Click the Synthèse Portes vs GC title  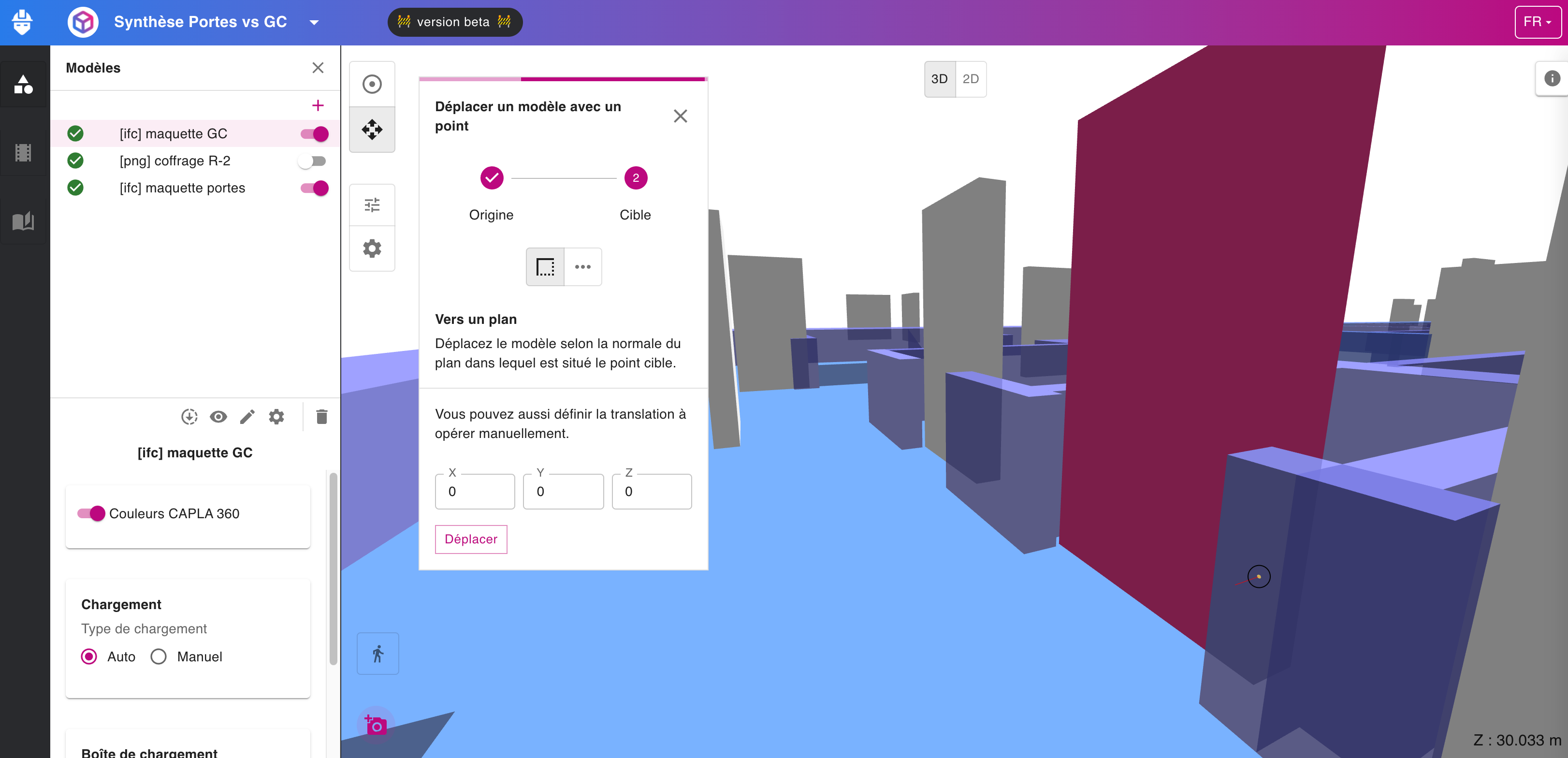click(x=200, y=22)
